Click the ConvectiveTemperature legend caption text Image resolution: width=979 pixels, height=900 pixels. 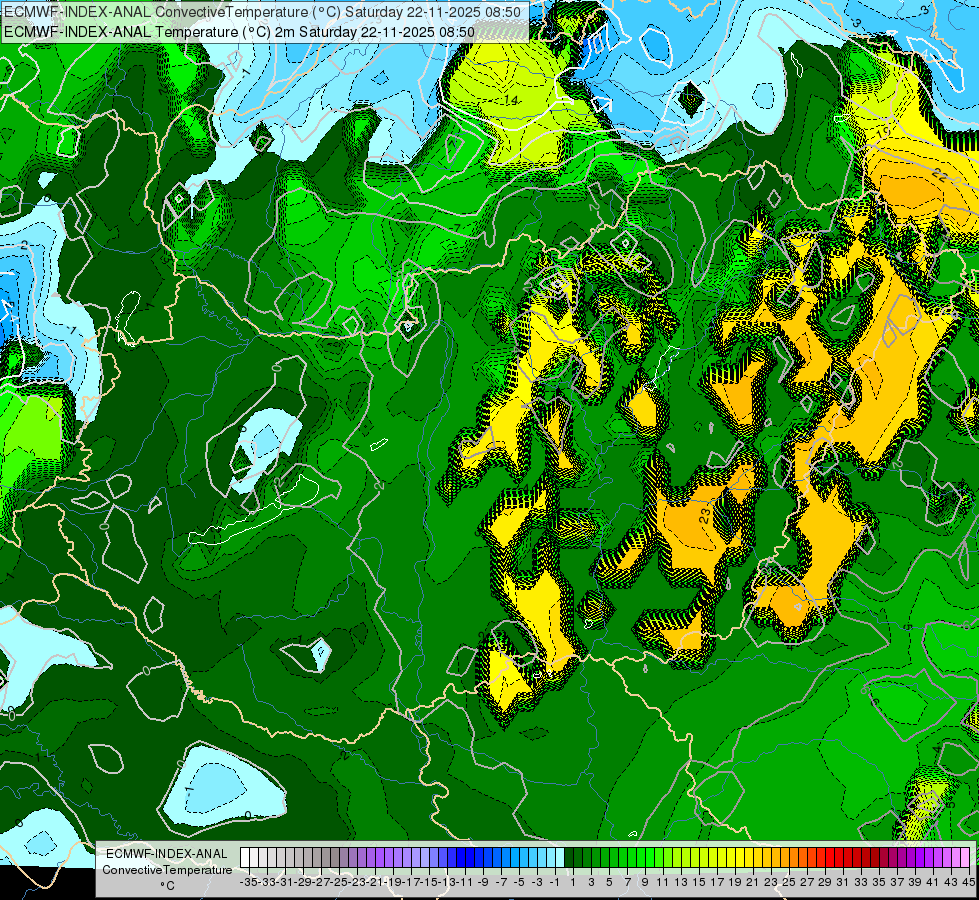167,869
